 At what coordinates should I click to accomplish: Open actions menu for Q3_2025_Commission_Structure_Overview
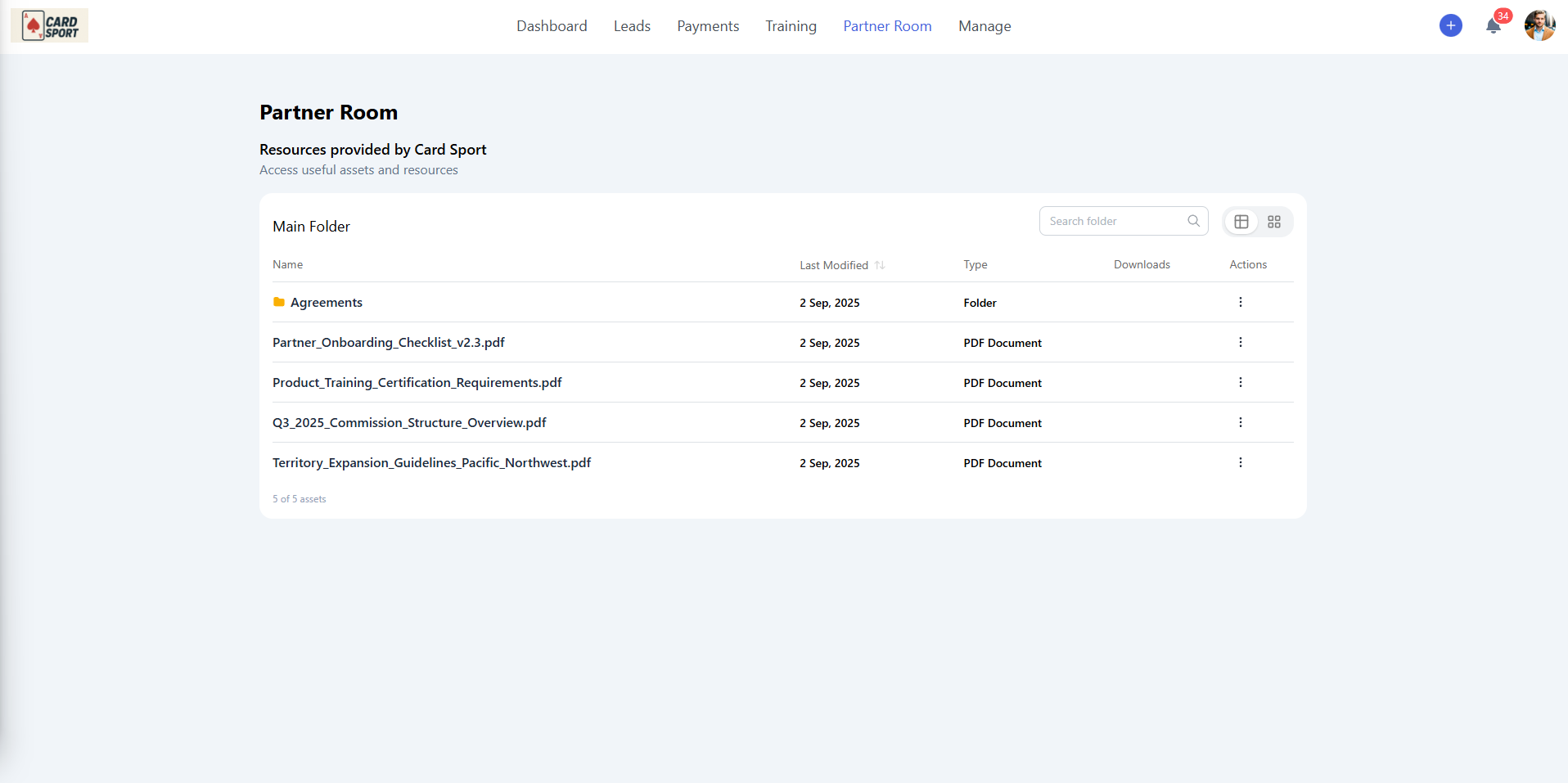[x=1240, y=422]
